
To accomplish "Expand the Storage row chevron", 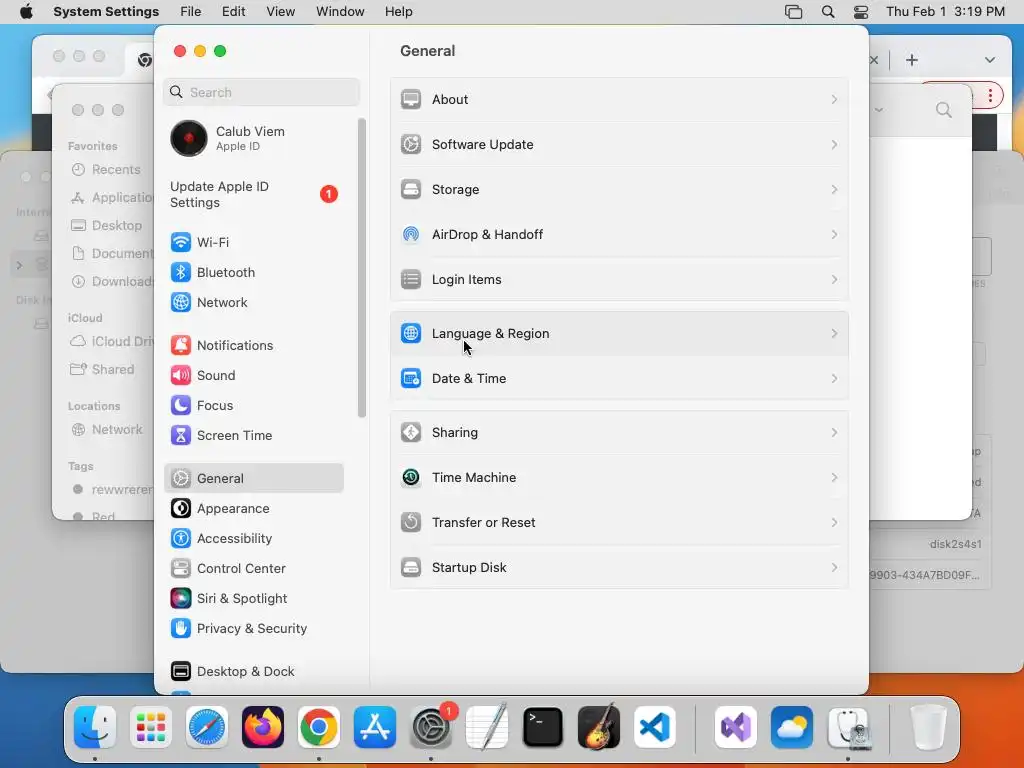I will point(834,189).
